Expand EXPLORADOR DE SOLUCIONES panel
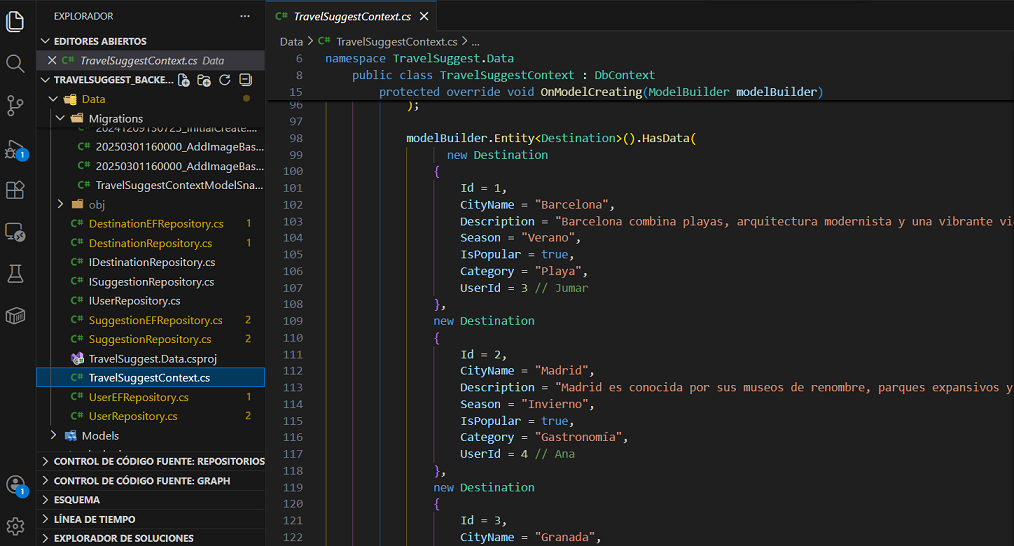 point(151,538)
